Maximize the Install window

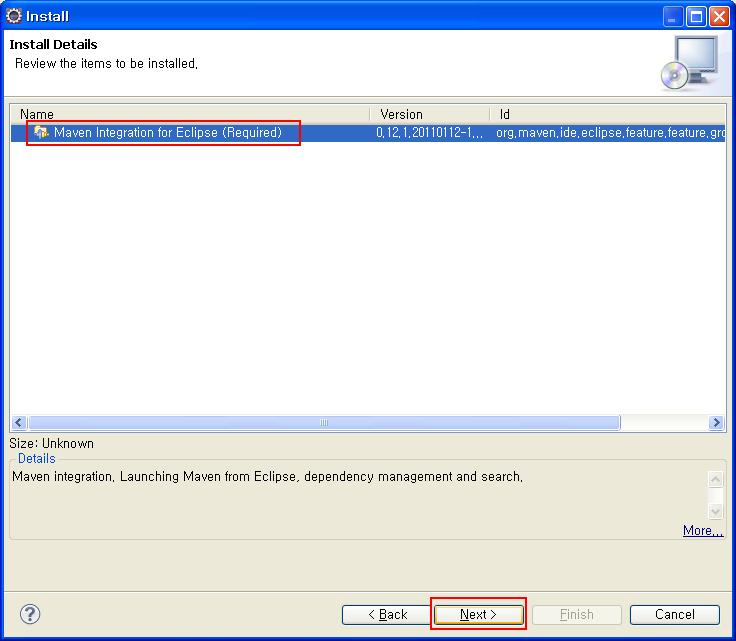(696, 17)
